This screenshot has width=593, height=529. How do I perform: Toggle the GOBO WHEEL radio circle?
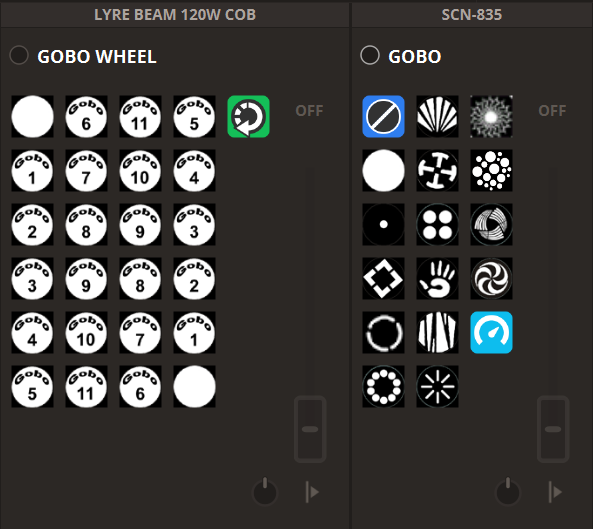(19, 55)
